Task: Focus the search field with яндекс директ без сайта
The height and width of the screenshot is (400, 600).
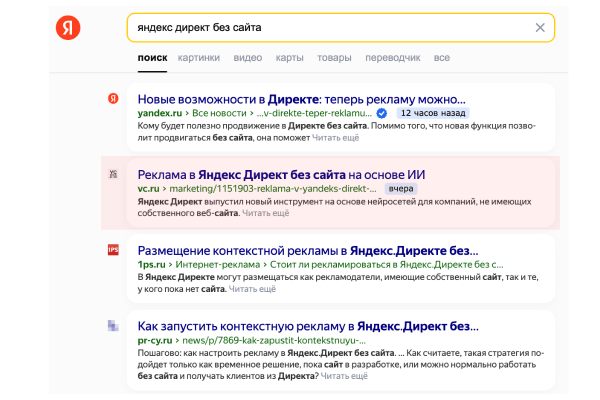Action: tap(341, 28)
